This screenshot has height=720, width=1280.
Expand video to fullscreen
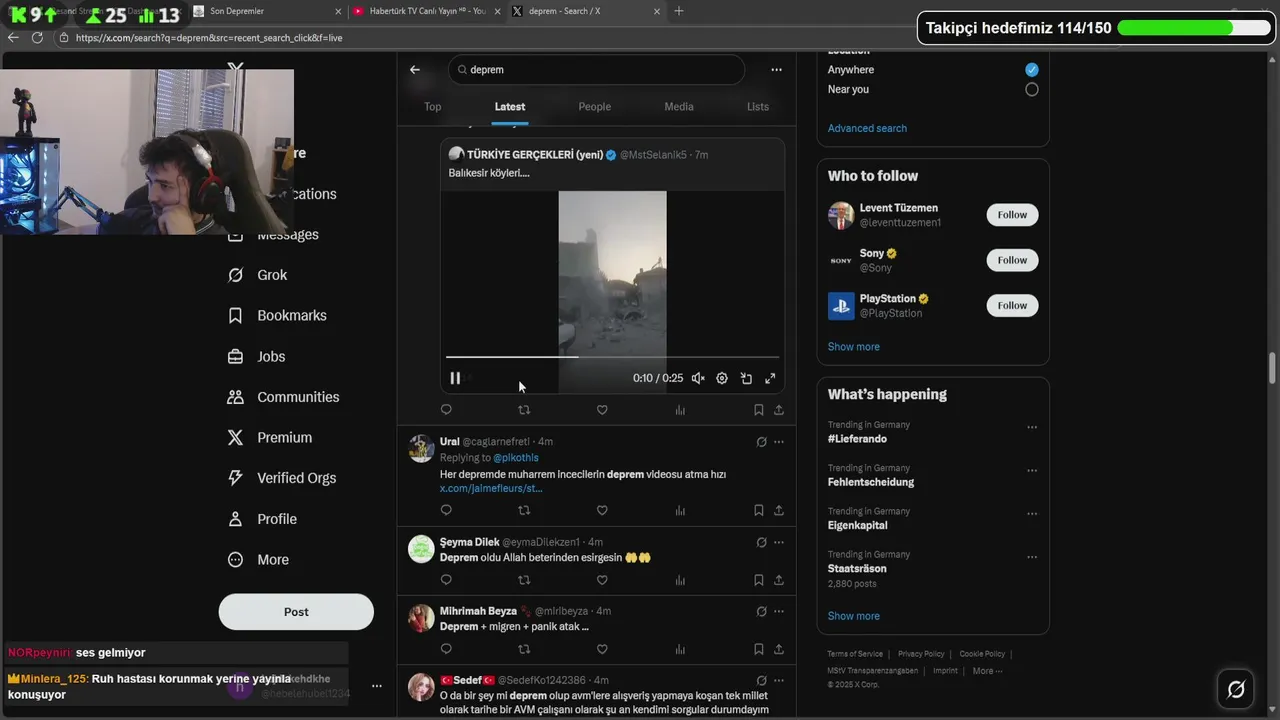[x=770, y=378]
